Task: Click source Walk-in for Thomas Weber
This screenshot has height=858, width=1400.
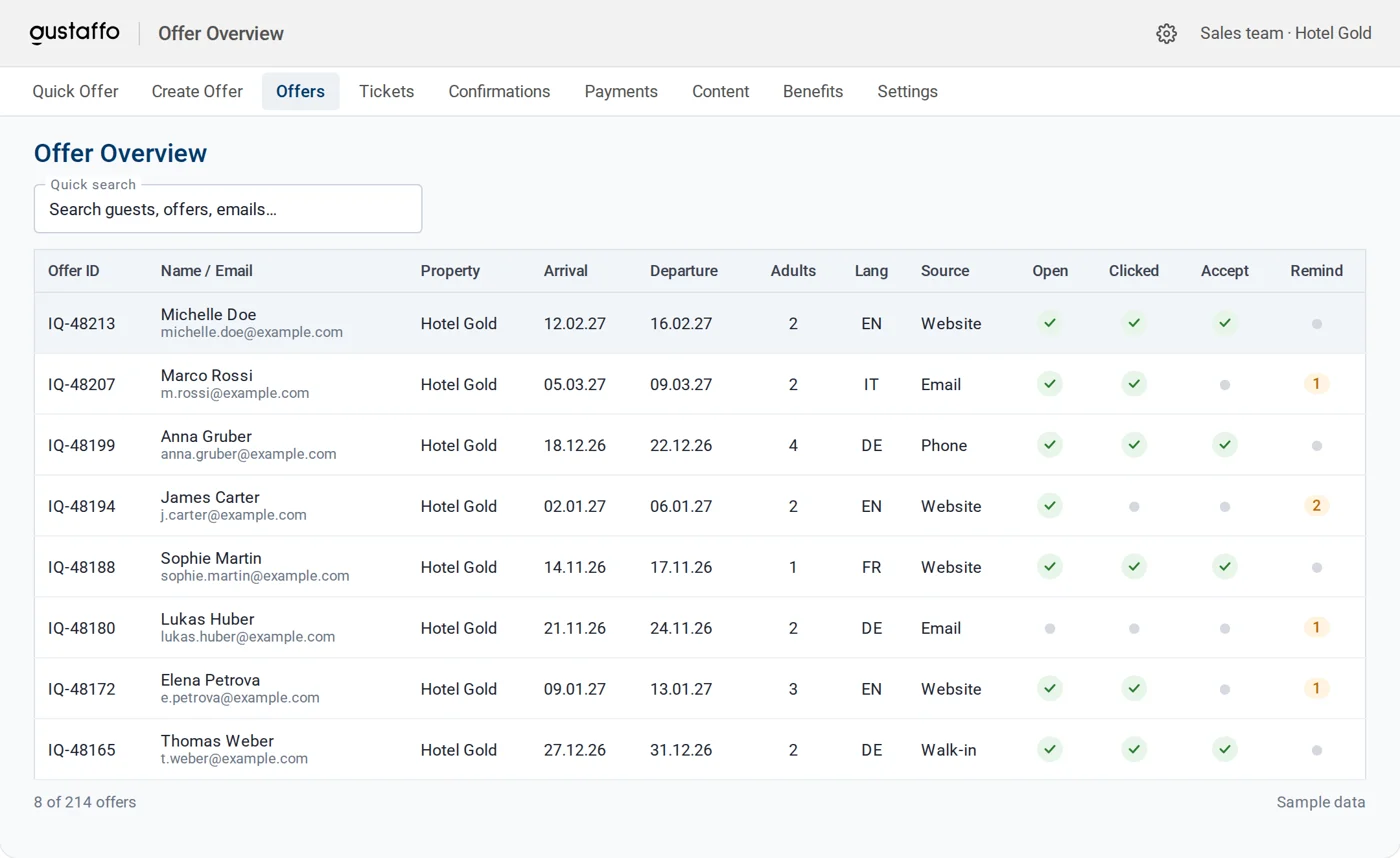Action: tap(949, 750)
